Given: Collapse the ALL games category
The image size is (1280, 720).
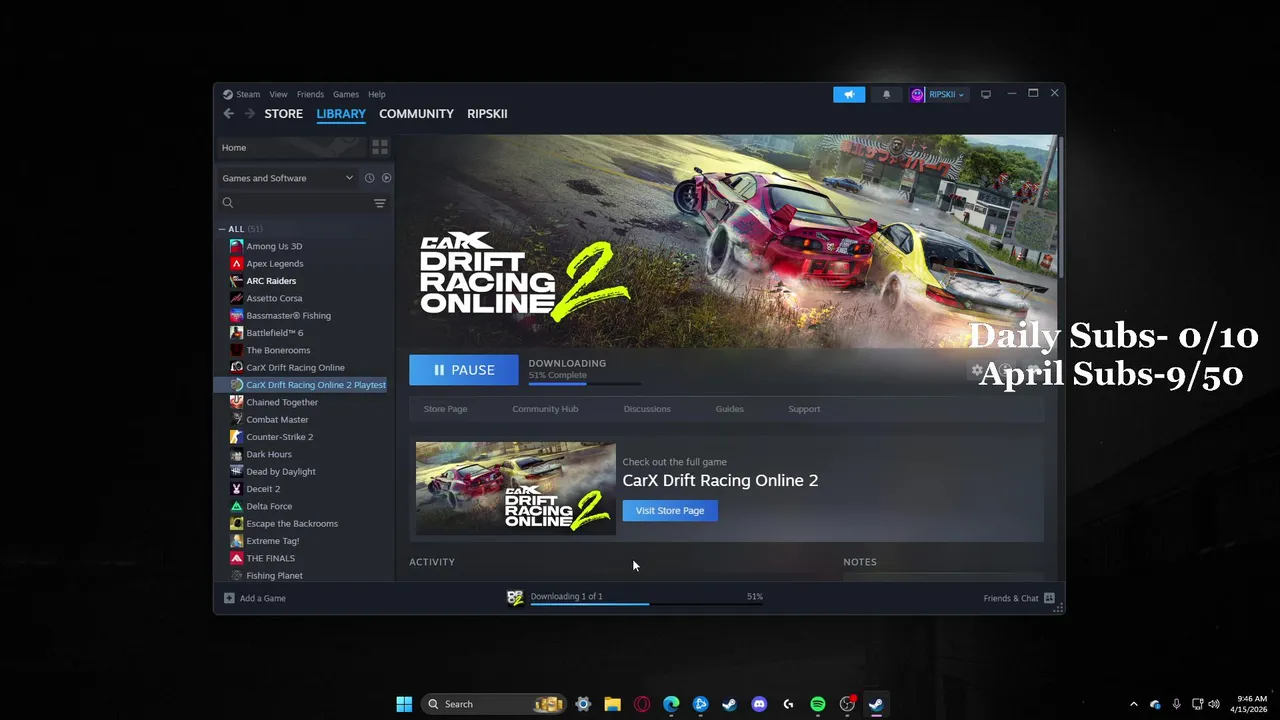Looking at the screenshot, I should click(222, 229).
